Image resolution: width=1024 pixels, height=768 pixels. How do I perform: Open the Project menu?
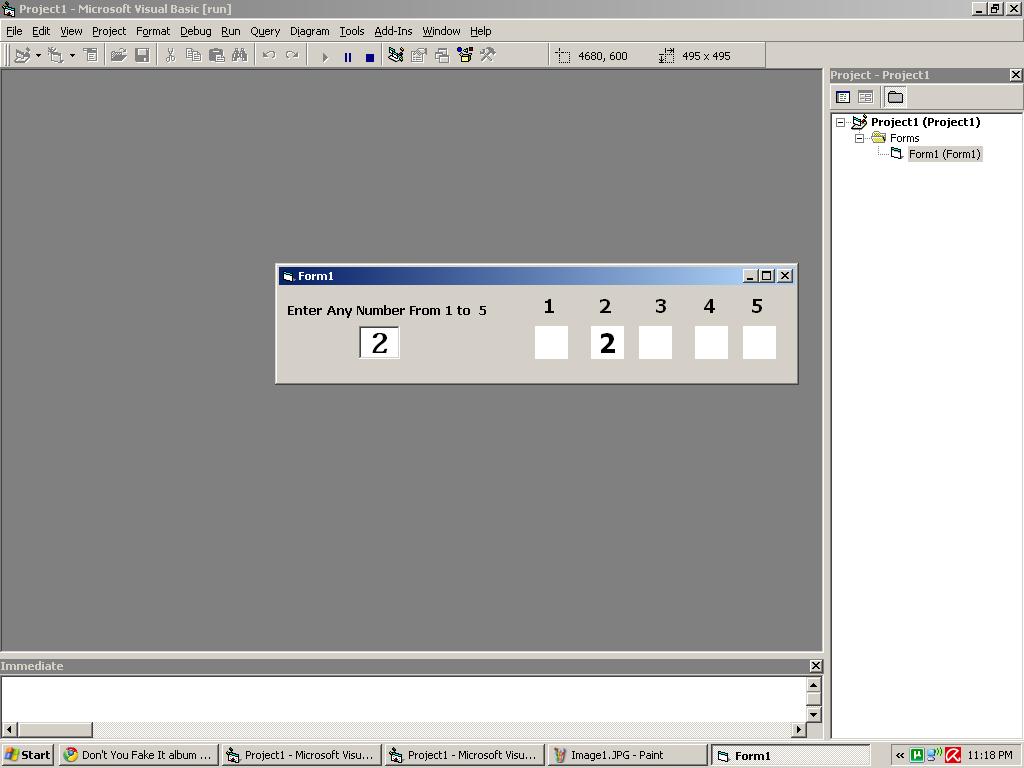point(109,31)
